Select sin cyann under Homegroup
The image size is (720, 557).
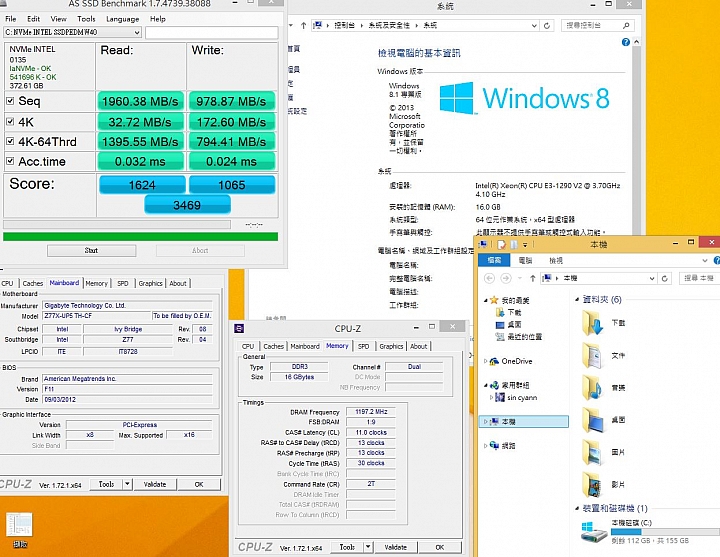[x=516, y=398]
